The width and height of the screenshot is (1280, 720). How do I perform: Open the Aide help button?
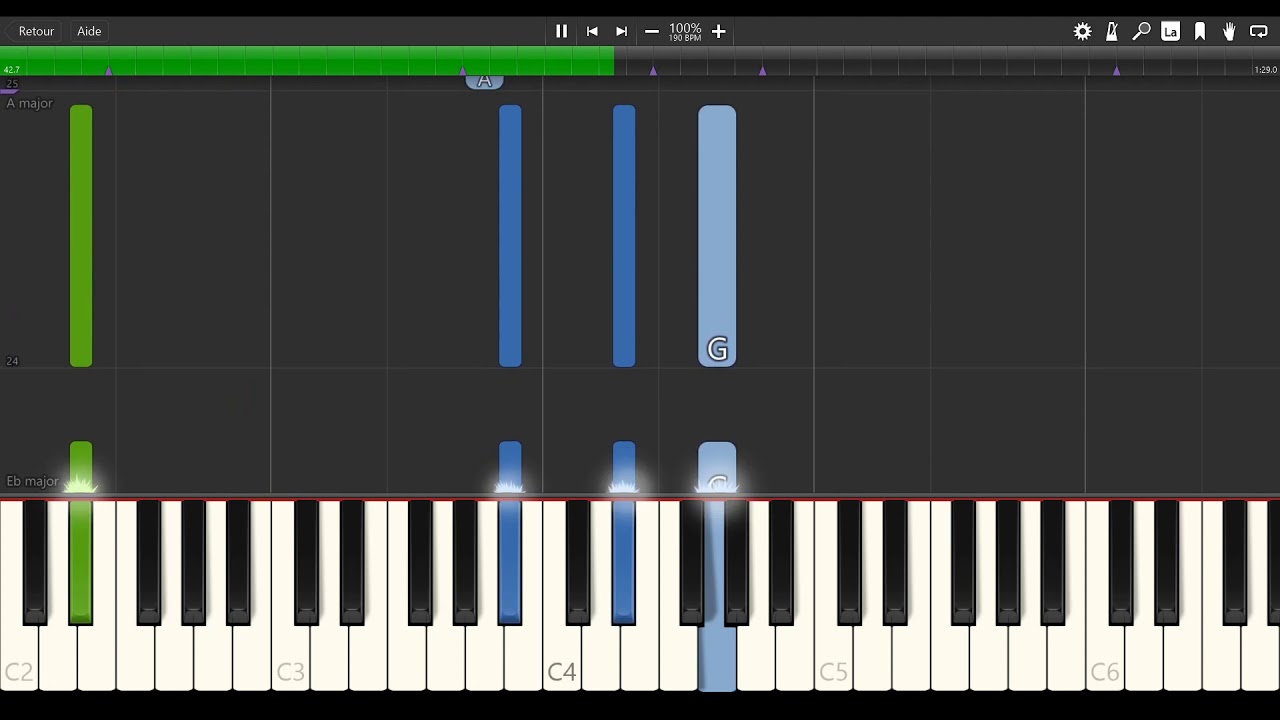tap(89, 31)
